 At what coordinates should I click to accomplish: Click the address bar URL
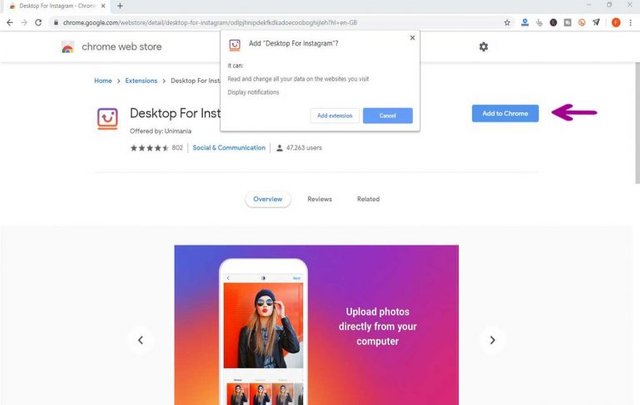click(x=210, y=22)
